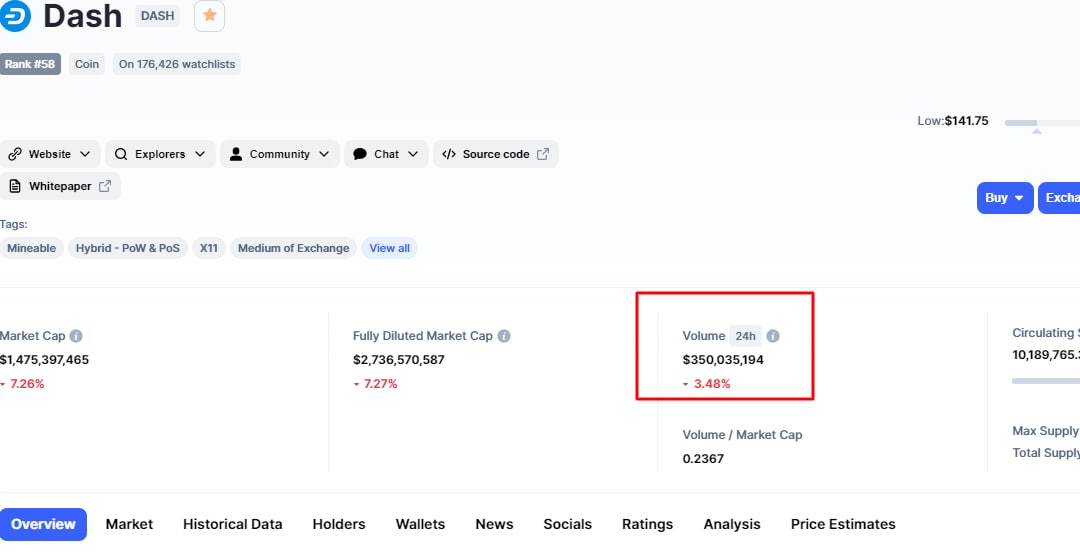Click the Hybrid - PoW & PoS tag
Image resolution: width=1080 pixels, height=554 pixels.
[x=127, y=248]
